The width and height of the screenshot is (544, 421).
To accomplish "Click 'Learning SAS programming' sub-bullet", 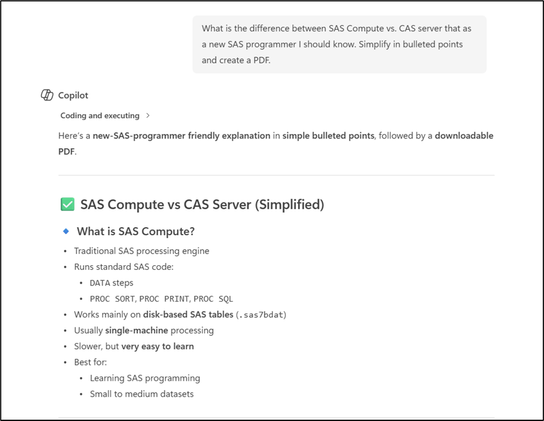I will 145,378.
